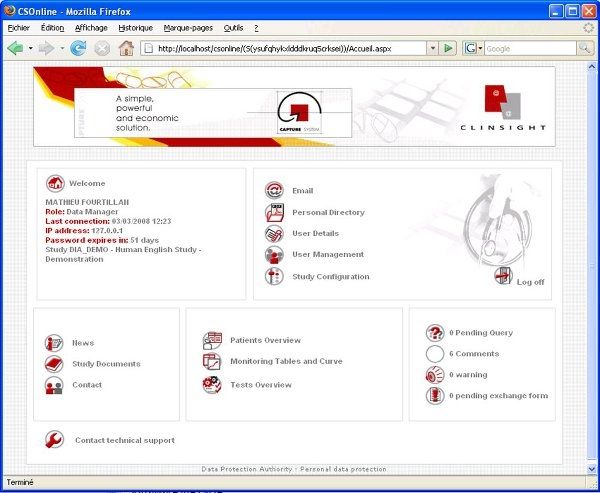The width and height of the screenshot is (600, 493).
Task: Click the Email icon
Action: tap(274, 190)
